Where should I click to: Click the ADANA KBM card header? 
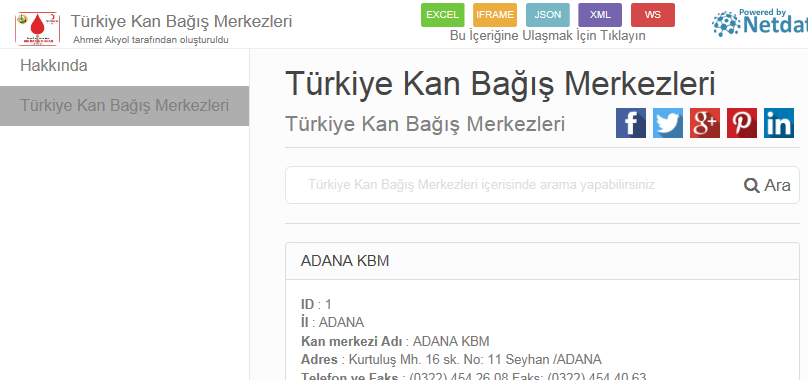pos(542,261)
